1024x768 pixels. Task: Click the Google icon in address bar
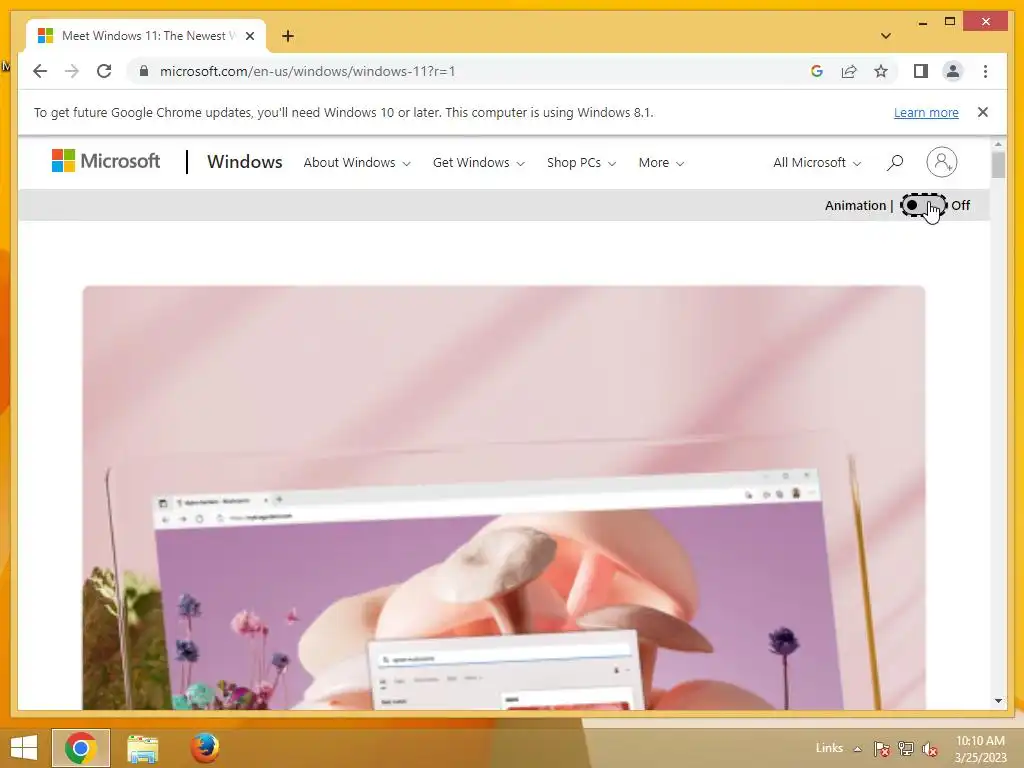click(x=816, y=71)
